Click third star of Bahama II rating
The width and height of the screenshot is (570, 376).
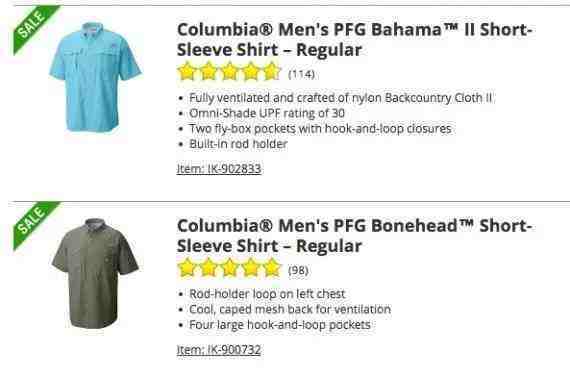229,71
